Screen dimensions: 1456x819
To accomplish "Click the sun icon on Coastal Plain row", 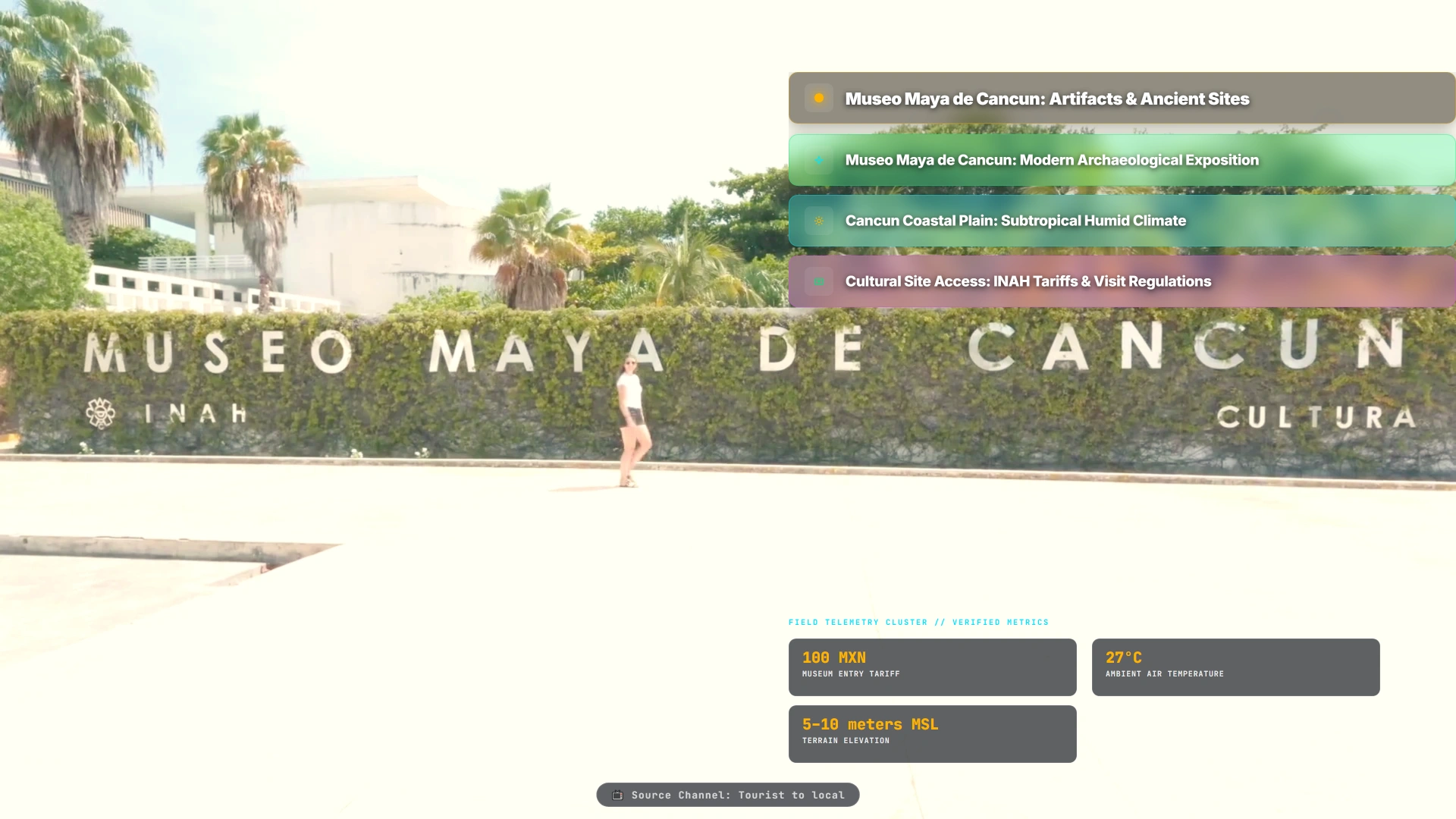I will click(x=819, y=221).
